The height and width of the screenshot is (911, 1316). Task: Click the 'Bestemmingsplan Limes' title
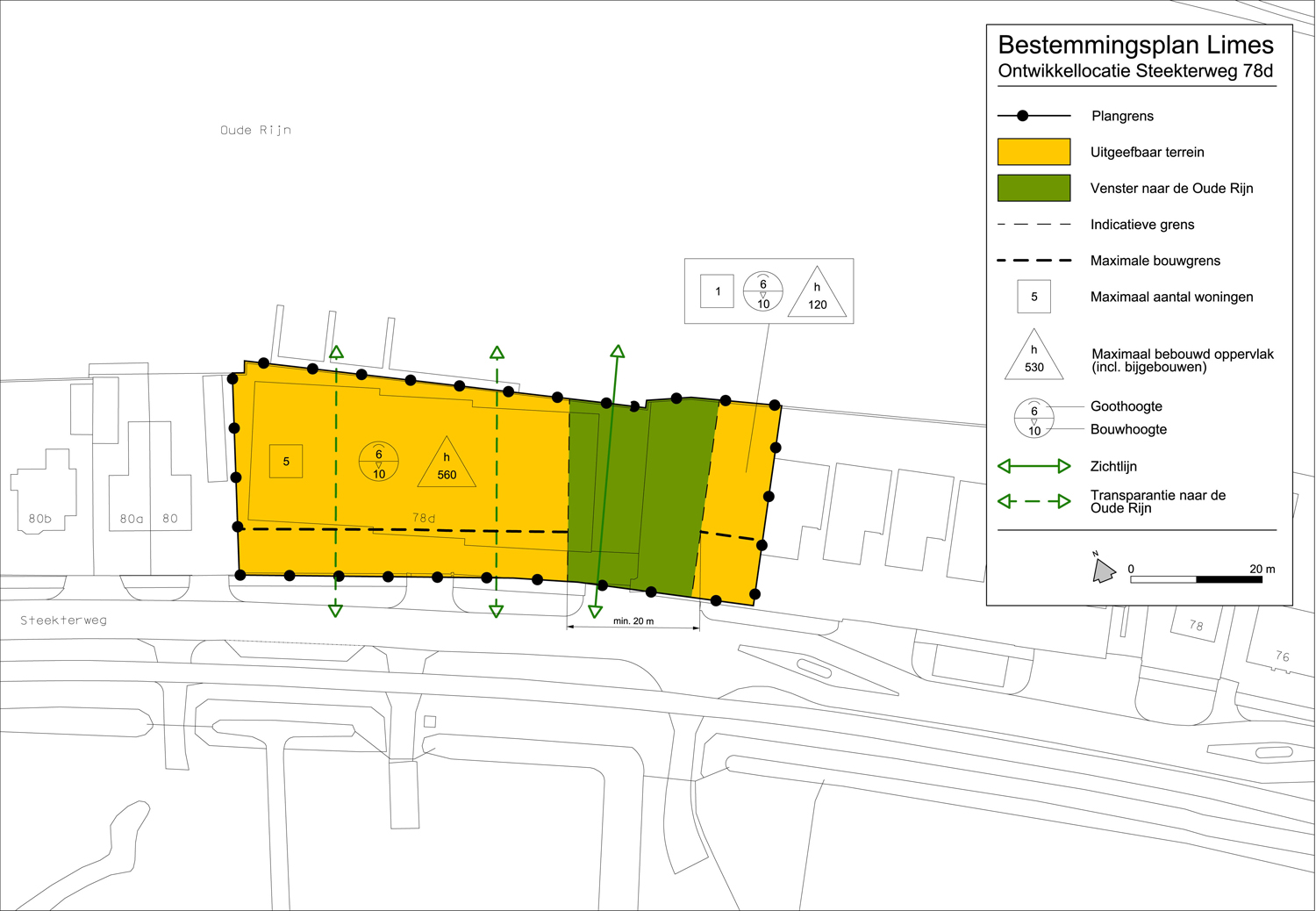tap(1135, 45)
